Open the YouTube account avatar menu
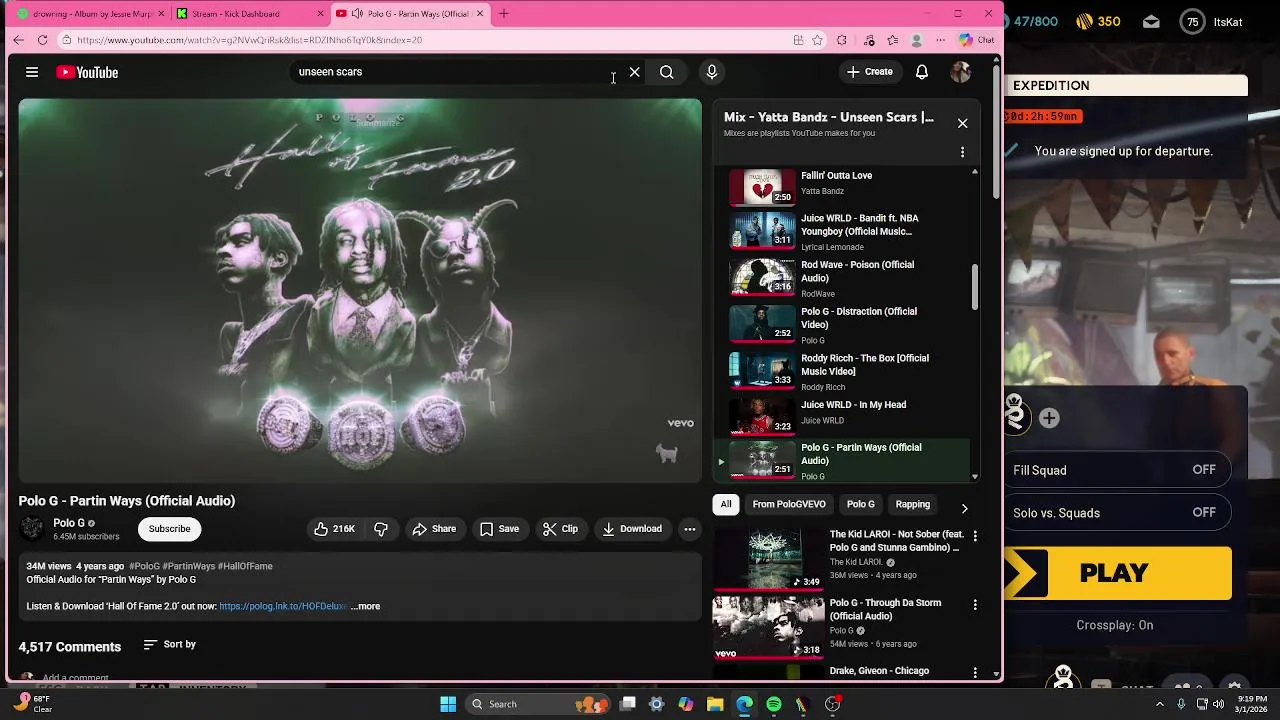The image size is (1280, 720). (x=960, y=72)
